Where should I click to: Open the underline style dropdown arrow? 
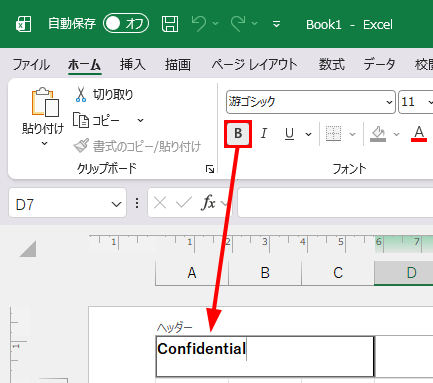[309, 134]
